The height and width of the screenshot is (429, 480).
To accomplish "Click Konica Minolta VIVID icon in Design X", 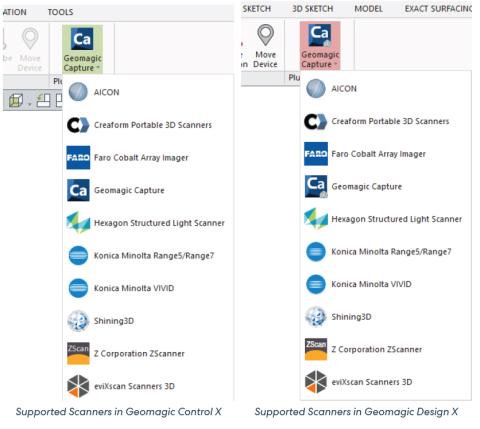I will pos(316,284).
